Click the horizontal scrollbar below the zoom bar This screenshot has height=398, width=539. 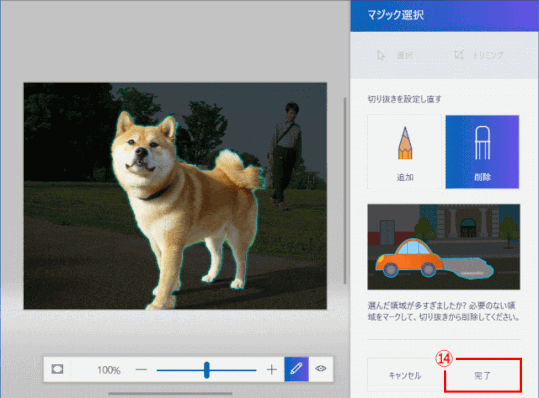[170, 394]
